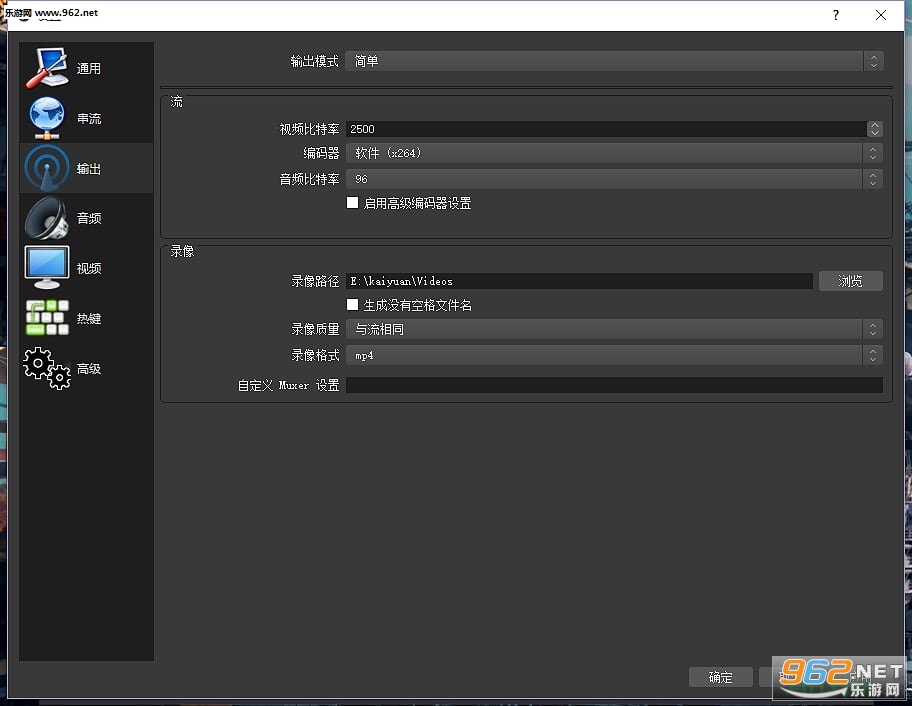Toggle 生成没有空格文件名 checkbox

pyautogui.click(x=352, y=305)
